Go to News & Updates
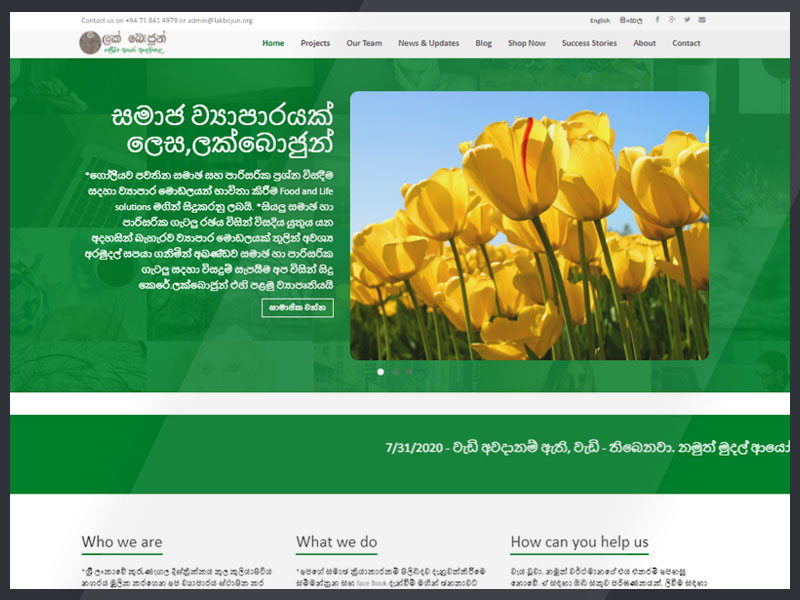Viewport: 800px width, 600px height. pyautogui.click(x=428, y=43)
